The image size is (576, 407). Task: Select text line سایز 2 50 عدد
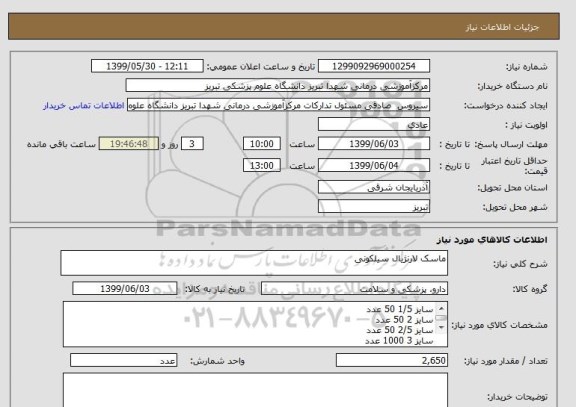click(x=404, y=320)
